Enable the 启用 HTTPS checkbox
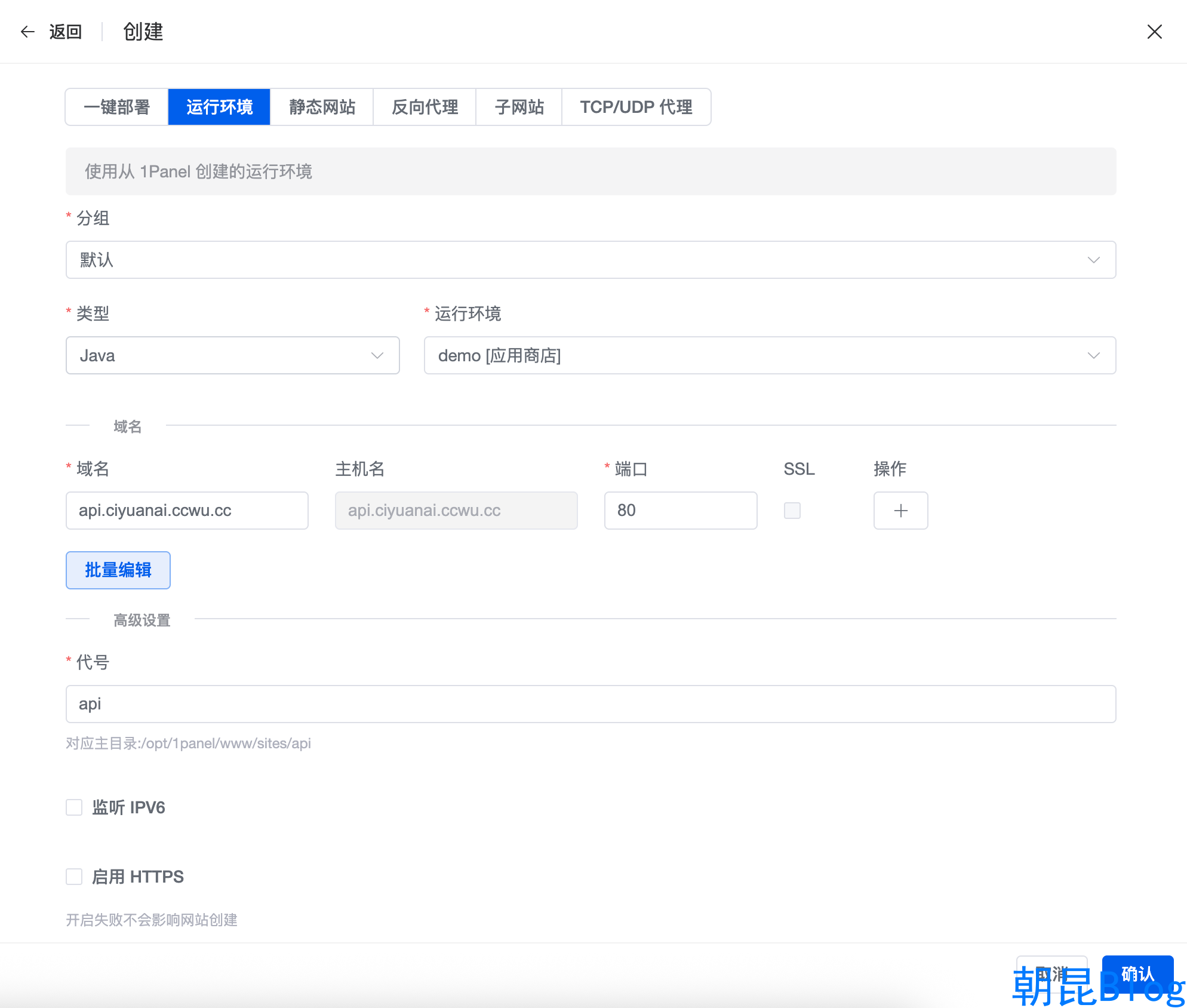The height and width of the screenshot is (1008, 1187). point(74,877)
